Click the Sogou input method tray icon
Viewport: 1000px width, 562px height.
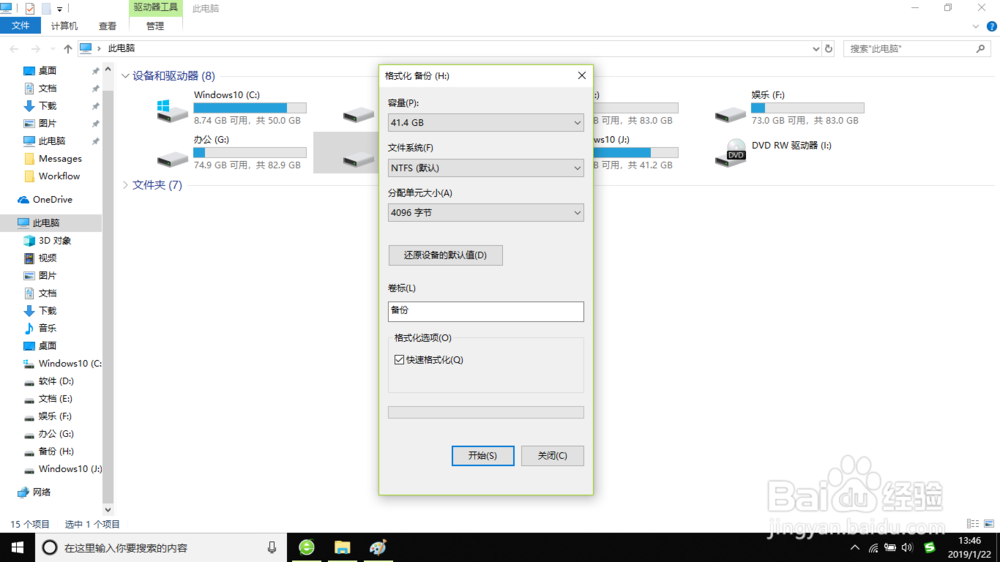930,547
